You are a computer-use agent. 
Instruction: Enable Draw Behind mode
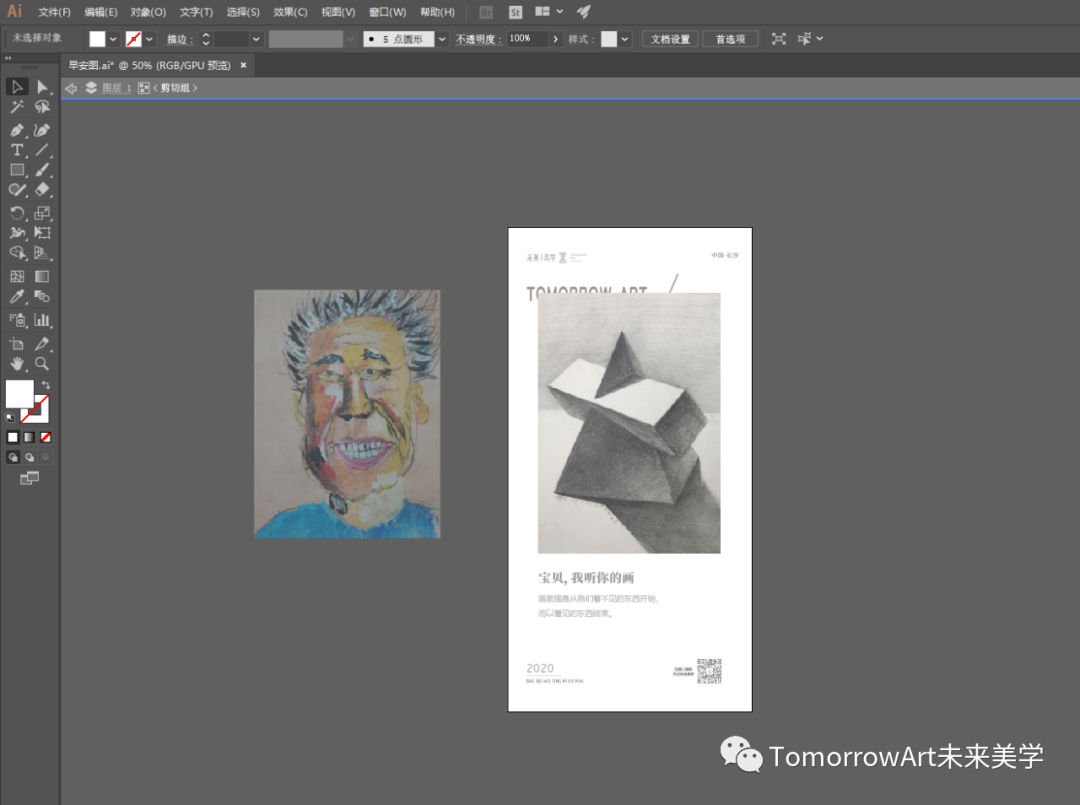coord(29,457)
